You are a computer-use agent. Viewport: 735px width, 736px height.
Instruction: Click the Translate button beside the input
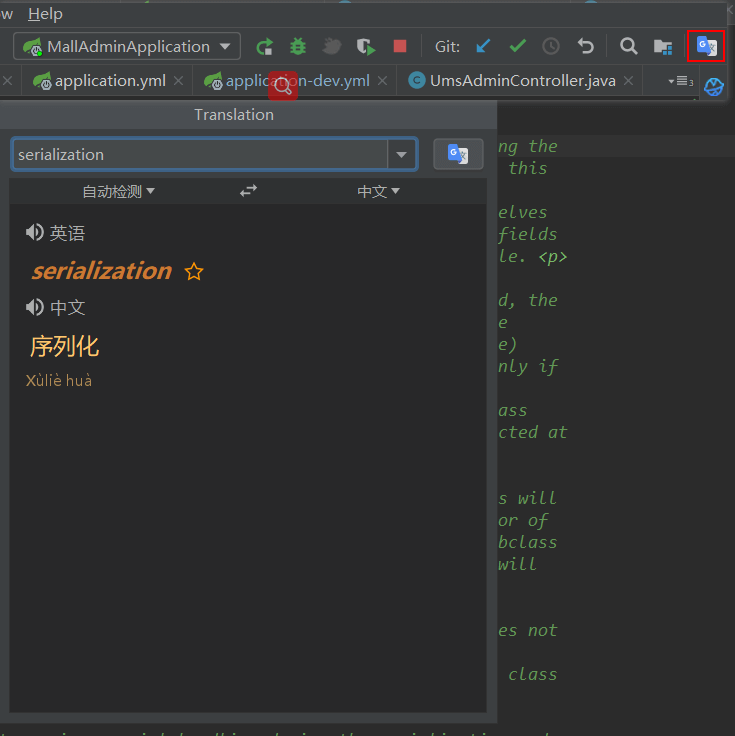click(458, 154)
